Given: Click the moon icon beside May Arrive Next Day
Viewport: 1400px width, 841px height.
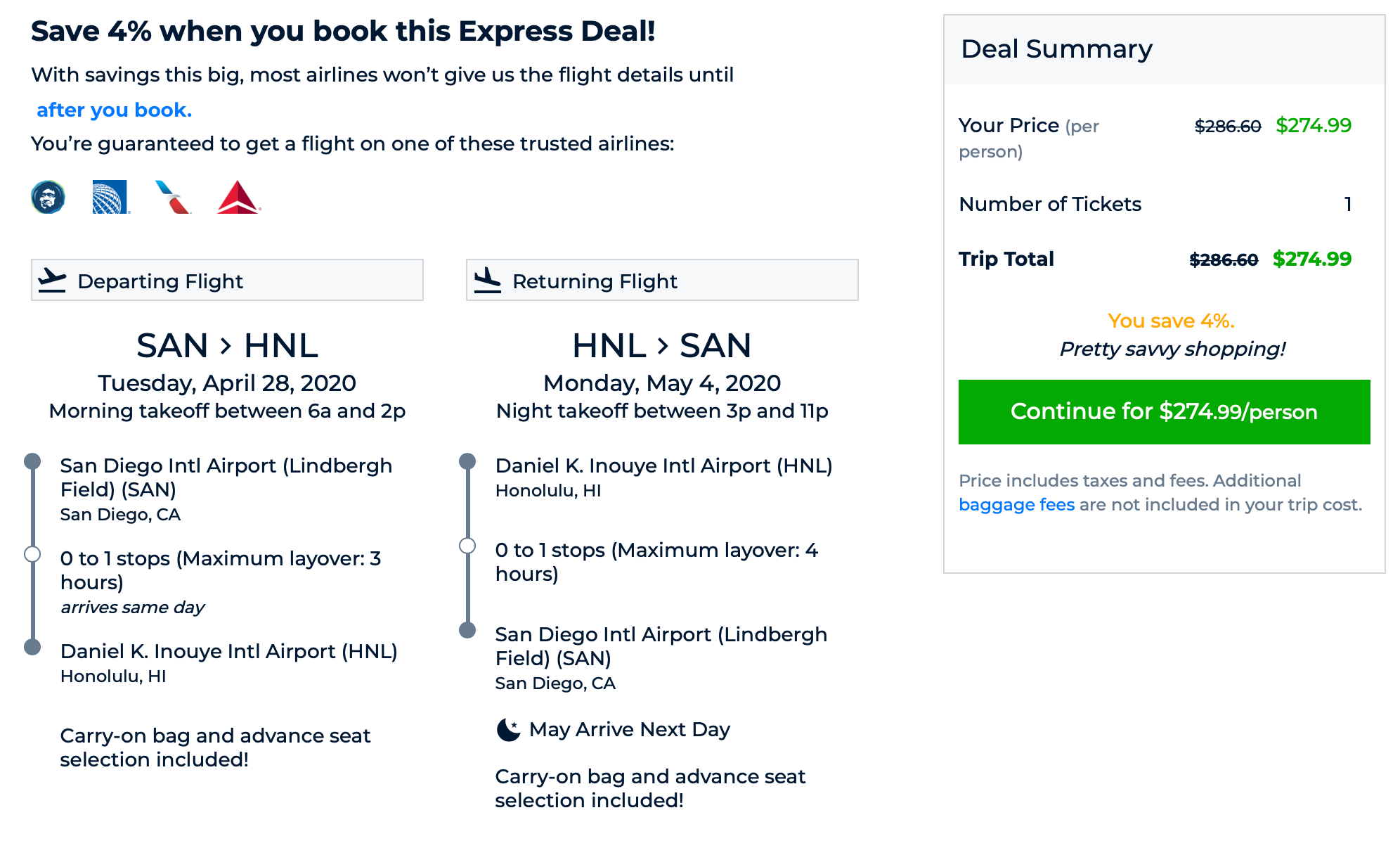Looking at the screenshot, I should [x=508, y=730].
